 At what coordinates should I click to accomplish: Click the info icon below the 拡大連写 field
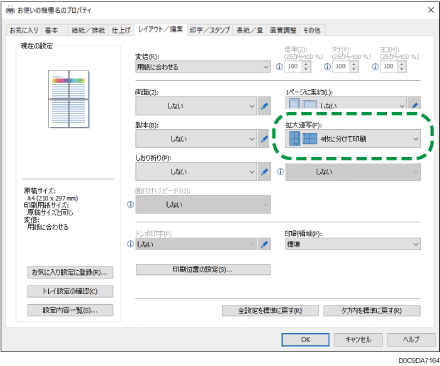280,172
